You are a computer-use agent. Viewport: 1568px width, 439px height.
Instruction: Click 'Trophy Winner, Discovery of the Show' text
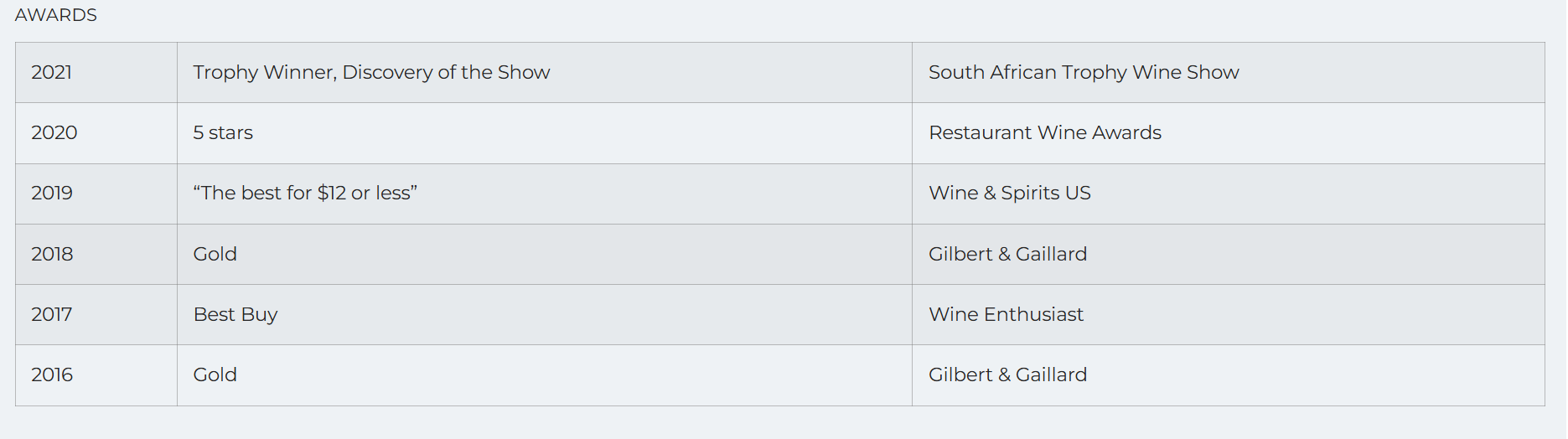(x=371, y=73)
